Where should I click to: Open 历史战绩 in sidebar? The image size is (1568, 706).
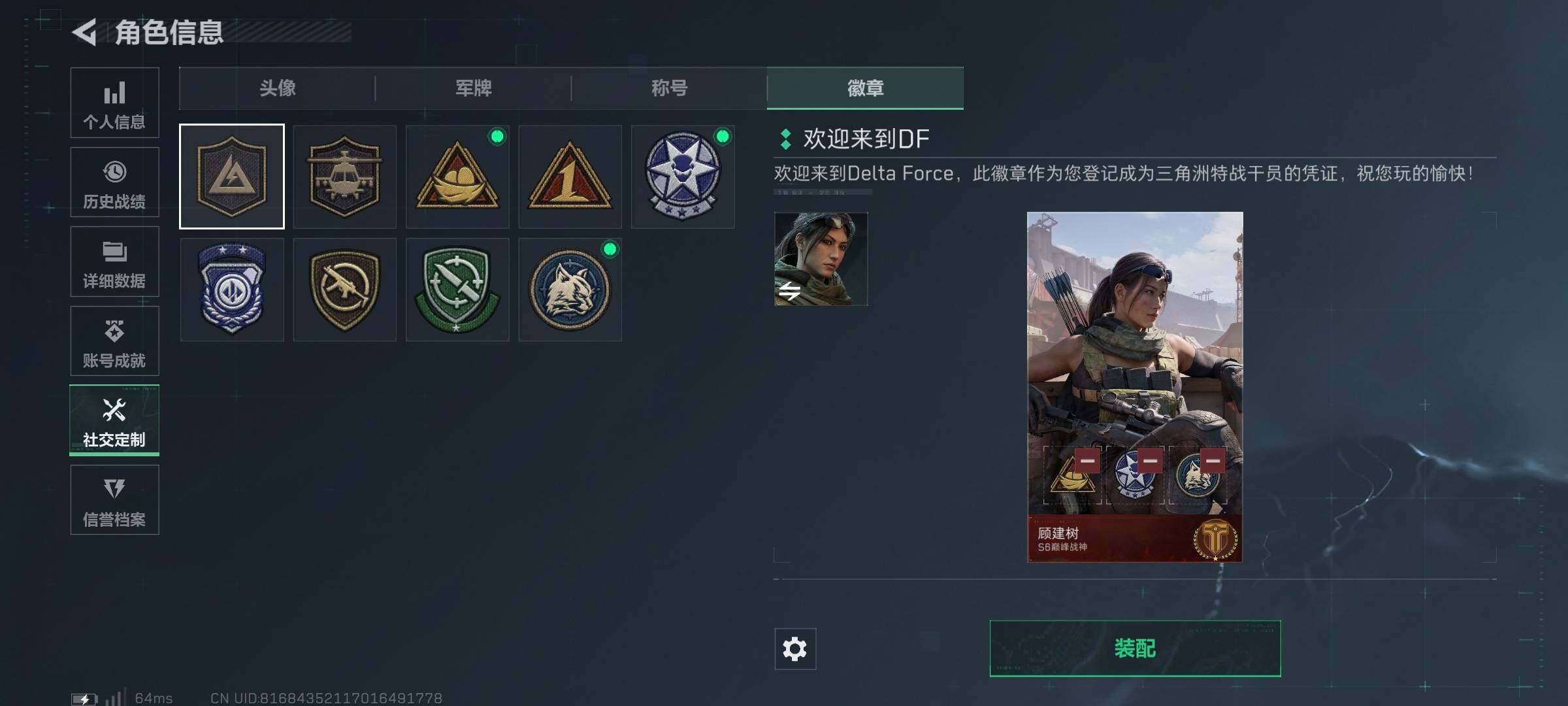click(x=114, y=182)
